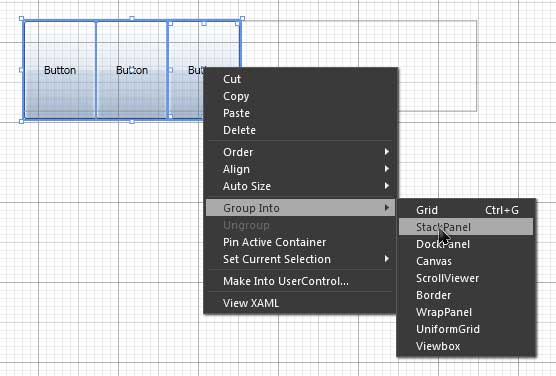Image resolution: width=556 pixels, height=376 pixels.
Task: Choose Border from the submenu
Action: coord(466,295)
